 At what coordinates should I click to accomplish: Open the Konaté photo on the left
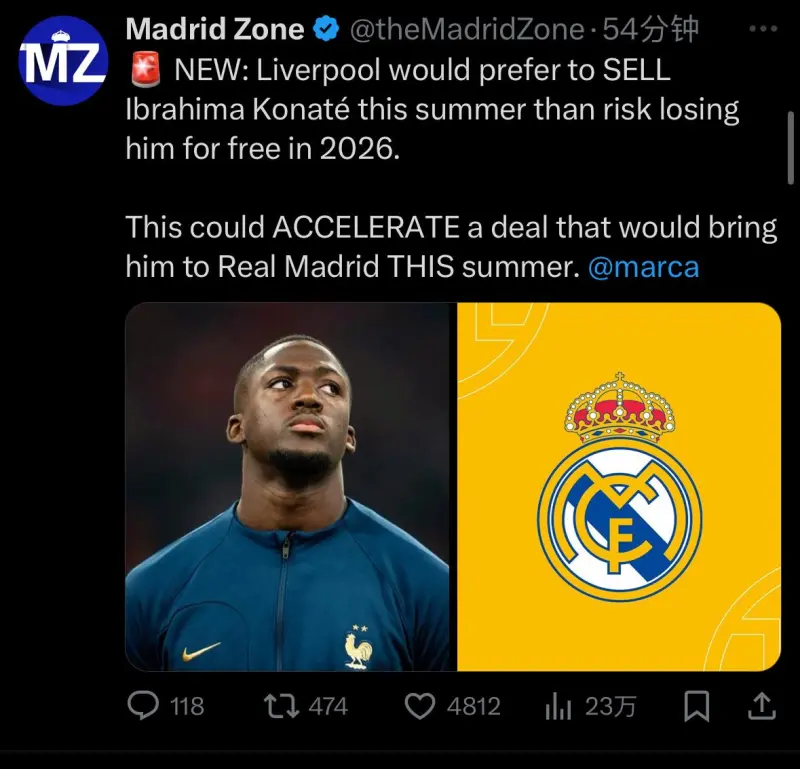(287, 487)
